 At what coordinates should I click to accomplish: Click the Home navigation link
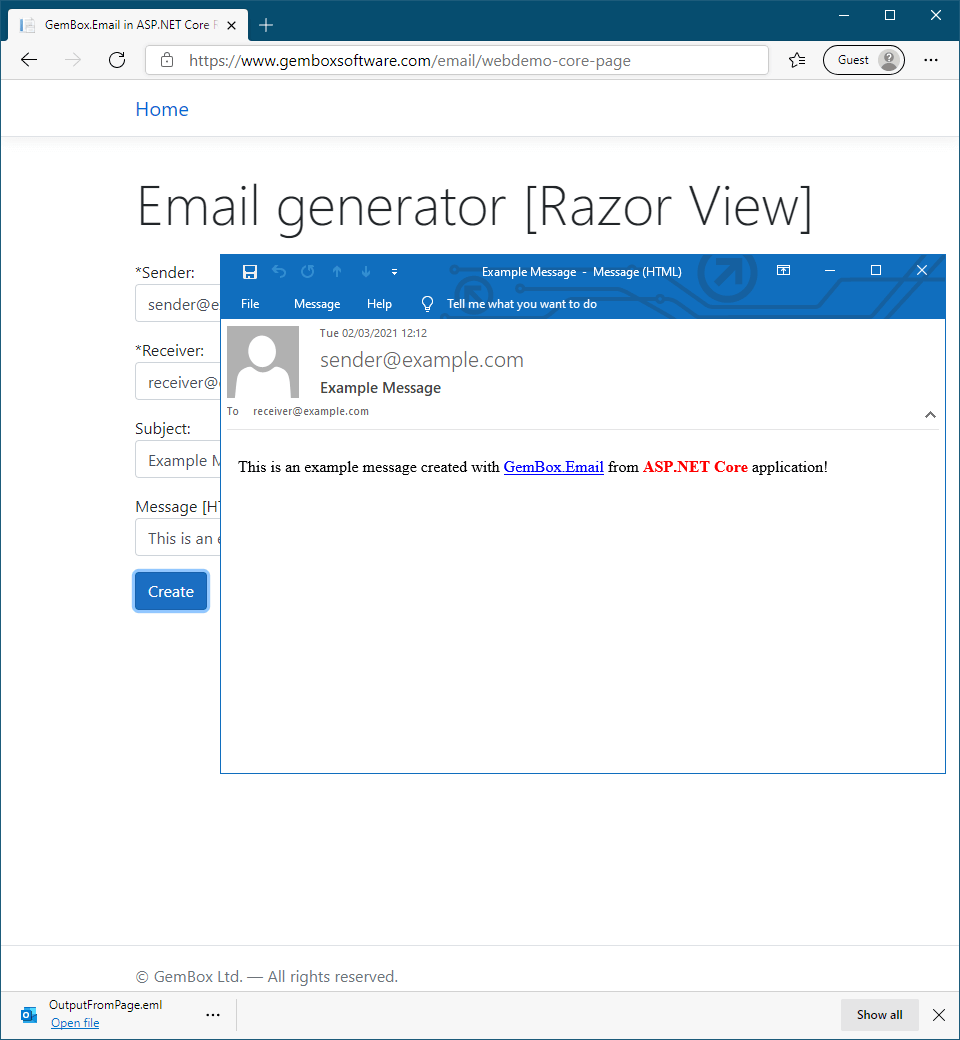tap(162, 110)
